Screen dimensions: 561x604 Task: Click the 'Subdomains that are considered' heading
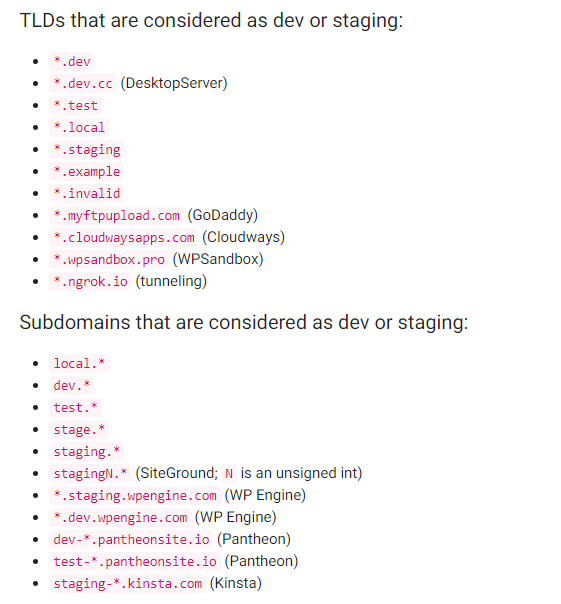(x=244, y=322)
